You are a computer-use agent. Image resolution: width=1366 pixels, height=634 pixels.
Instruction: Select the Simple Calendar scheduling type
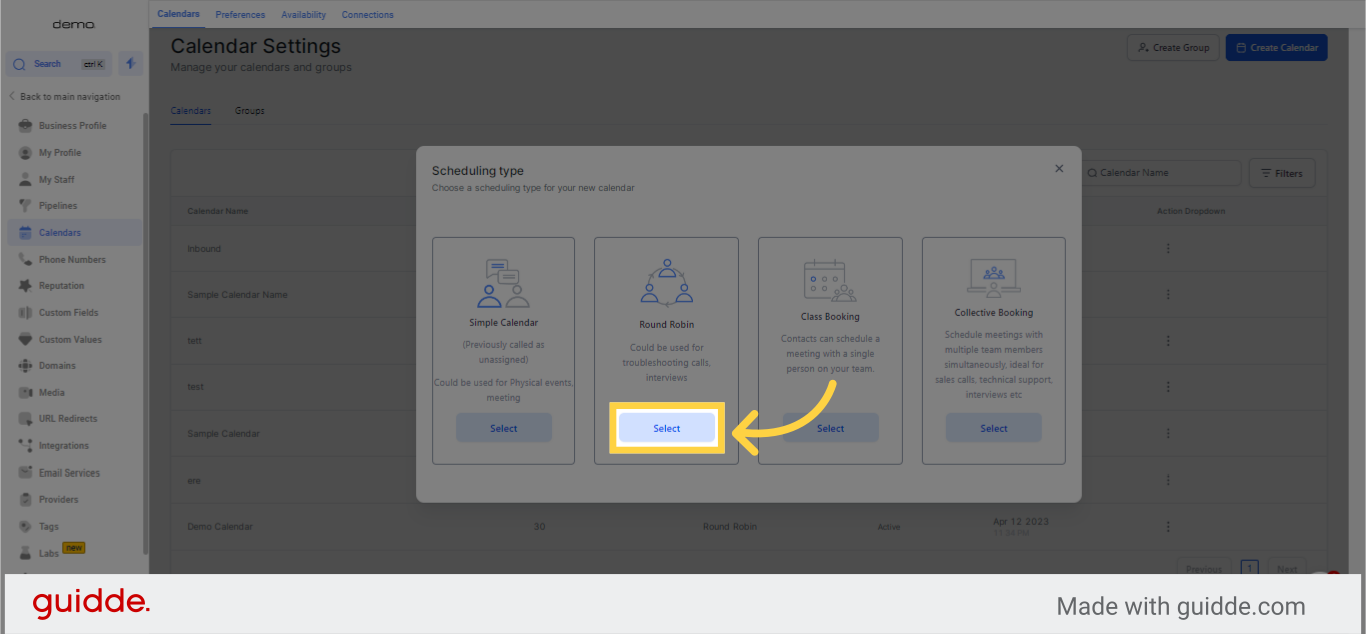[504, 428]
